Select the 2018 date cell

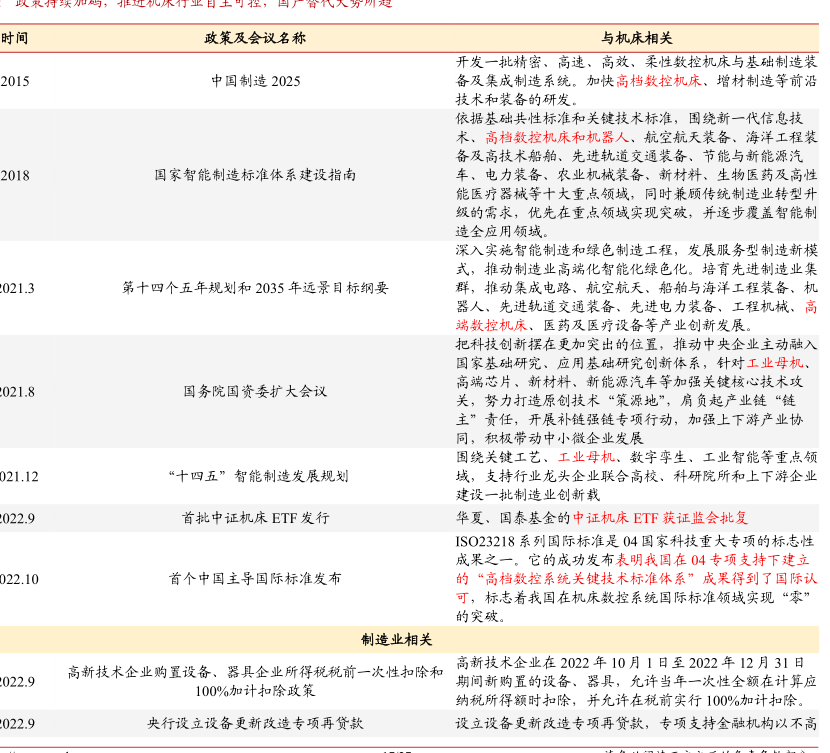[15, 175]
